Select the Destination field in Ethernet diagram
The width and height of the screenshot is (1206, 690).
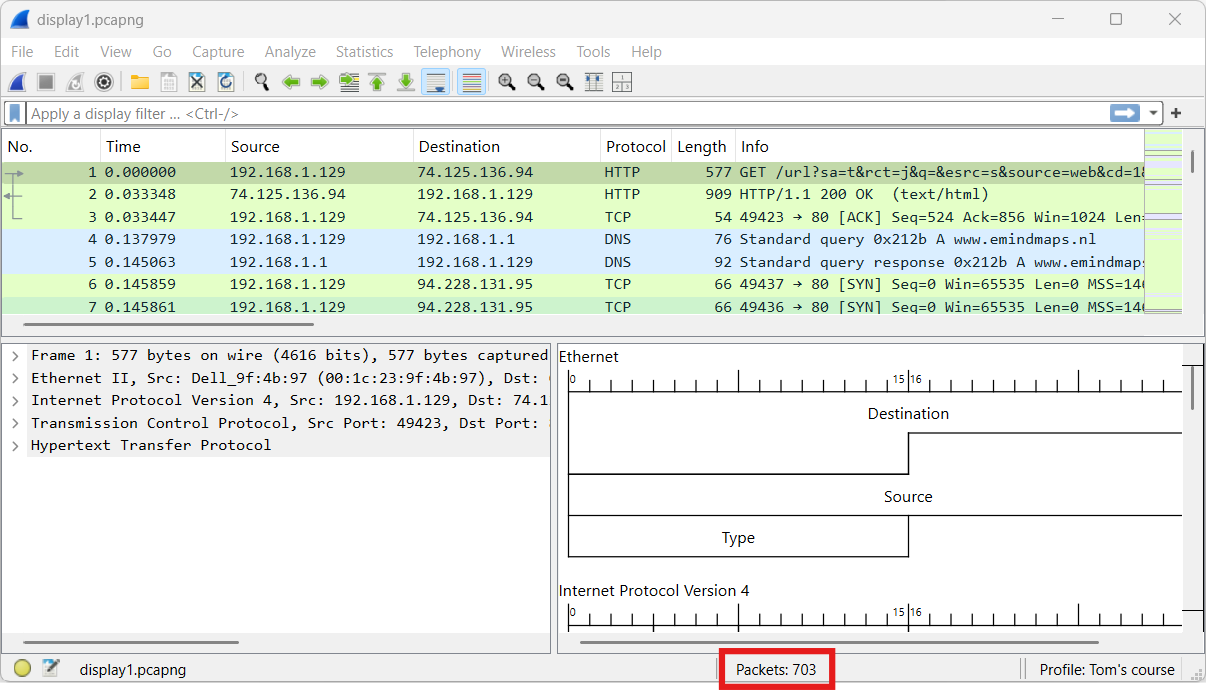(908, 413)
